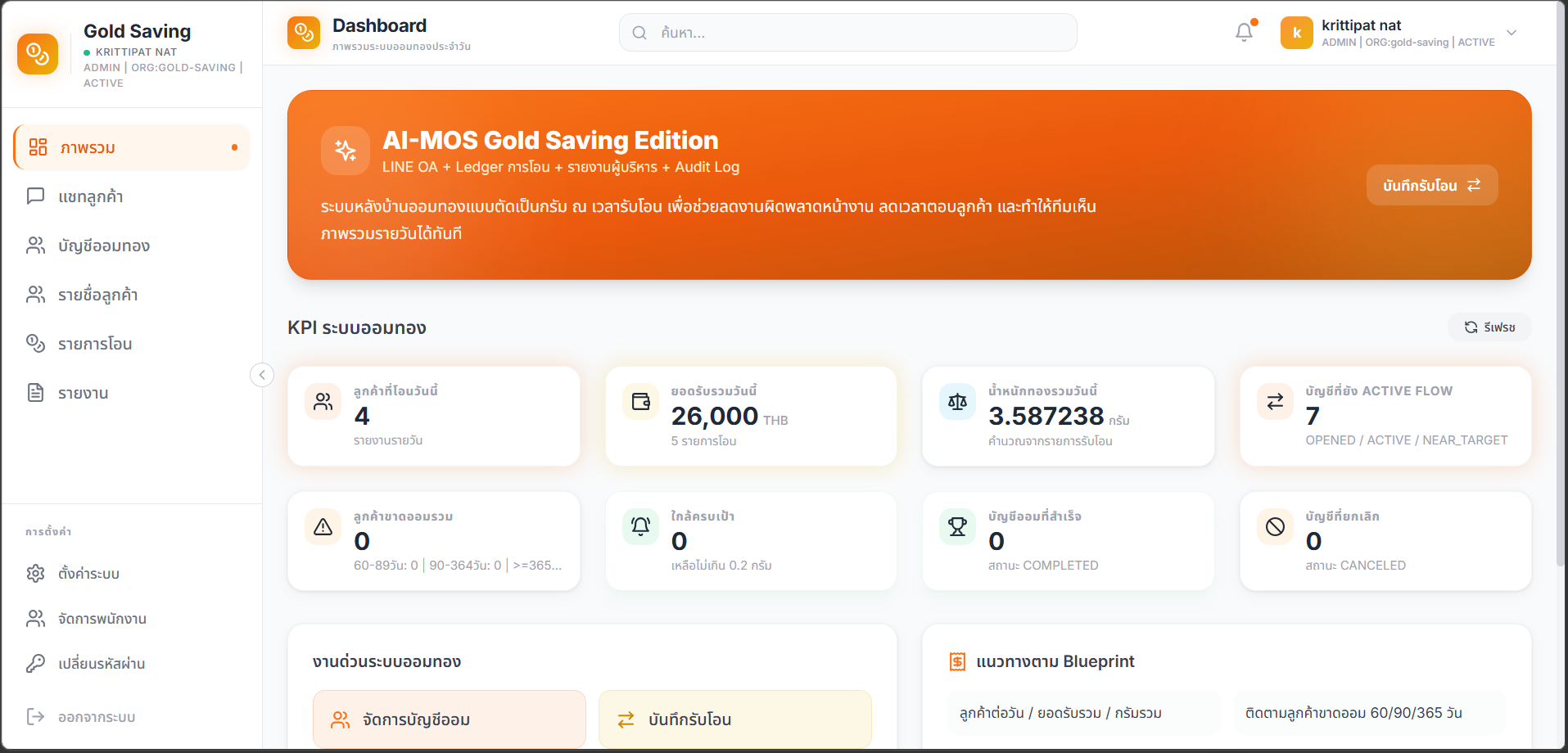Collapse the sidebar with the chevron button

(x=262, y=375)
